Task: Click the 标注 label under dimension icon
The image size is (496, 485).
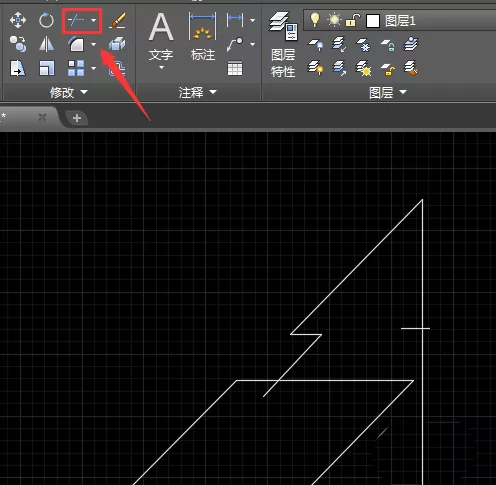Action: pyautogui.click(x=203, y=55)
